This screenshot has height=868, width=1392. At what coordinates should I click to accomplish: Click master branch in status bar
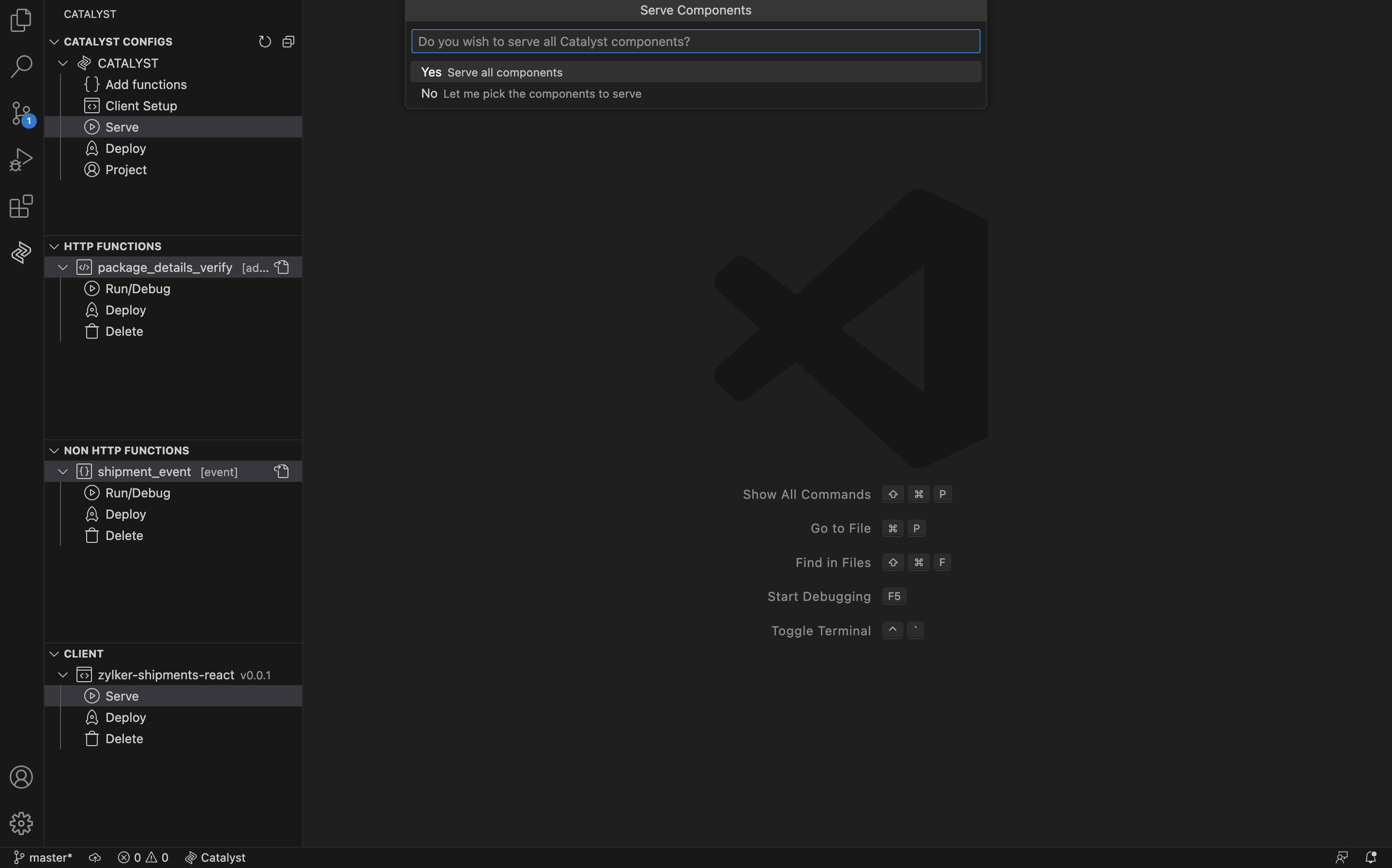[x=43, y=858]
